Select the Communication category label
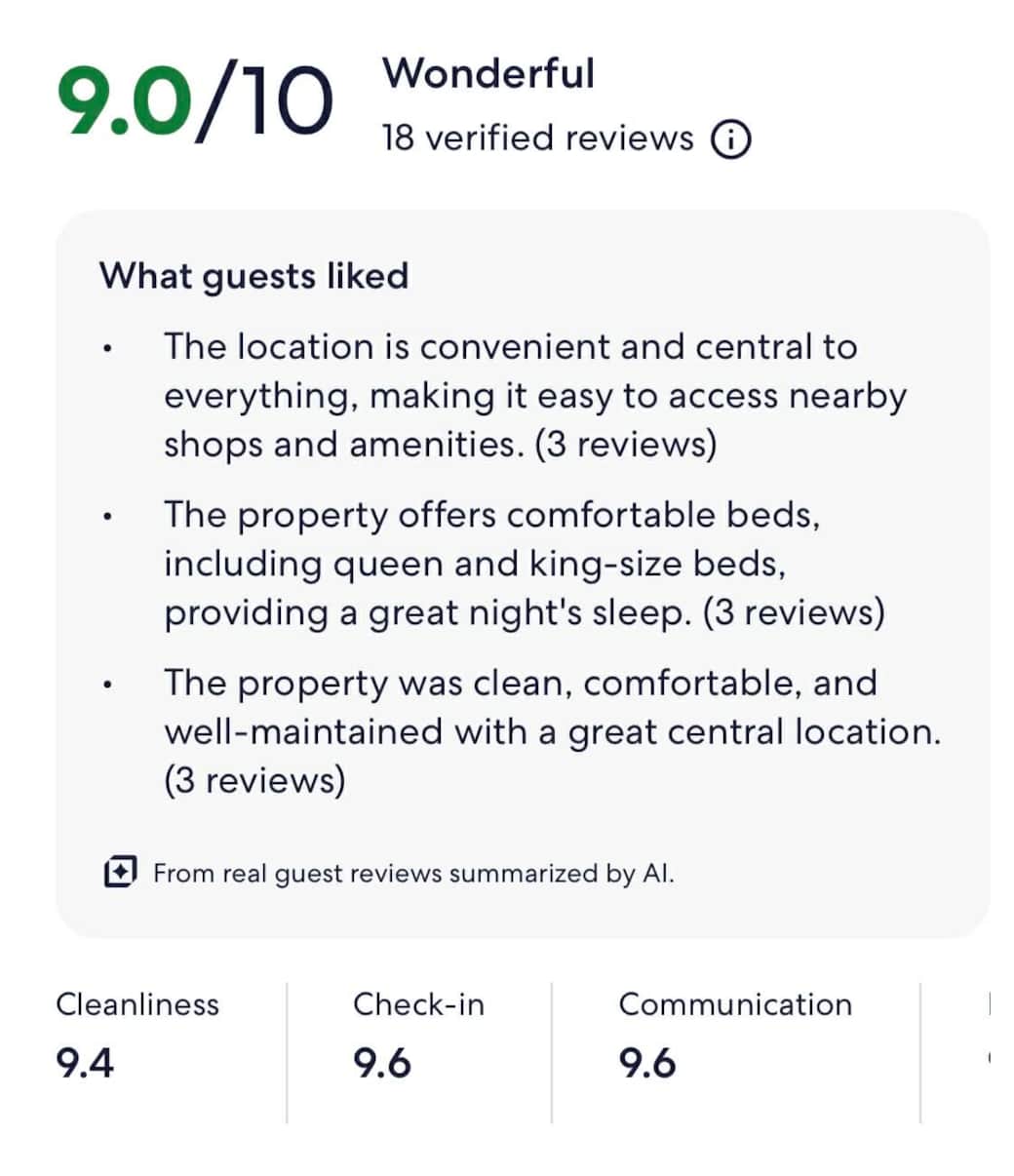This screenshot has height=1176, width=1014. [735, 1004]
